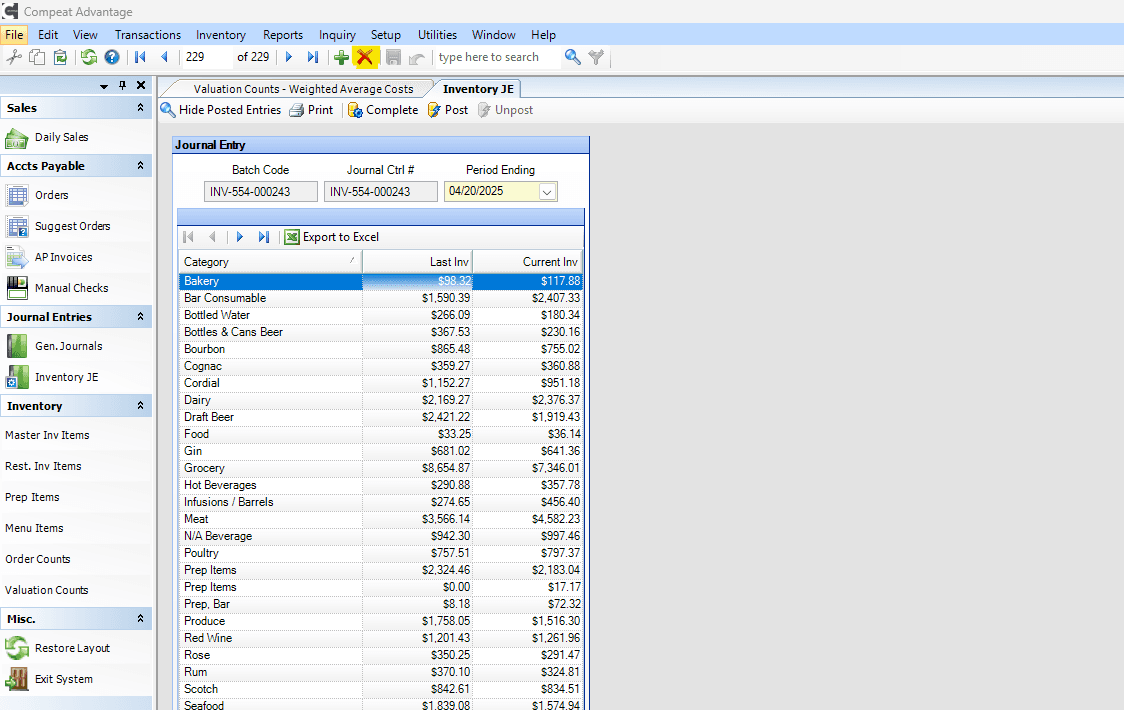Collapse the Sales sidebar section

click(140, 108)
